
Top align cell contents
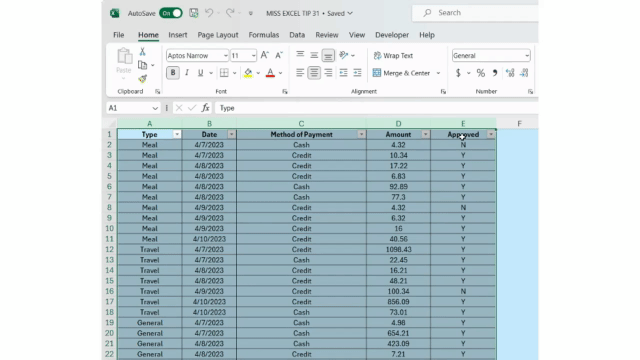pos(300,55)
